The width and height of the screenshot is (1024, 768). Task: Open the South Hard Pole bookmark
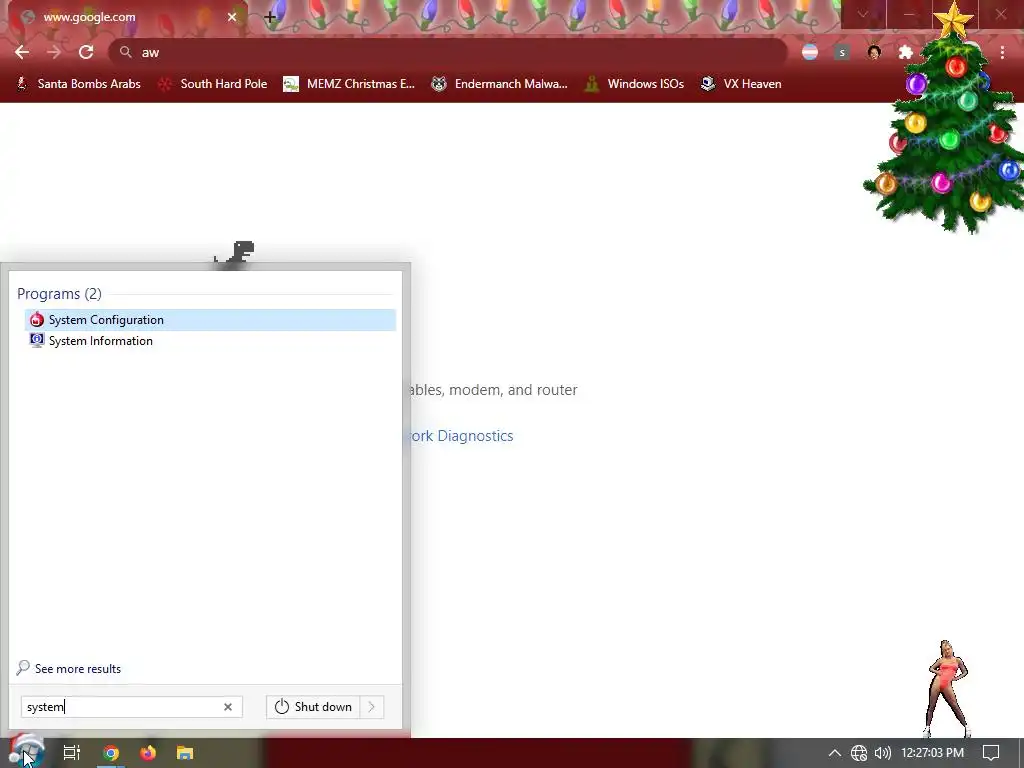point(213,84)
